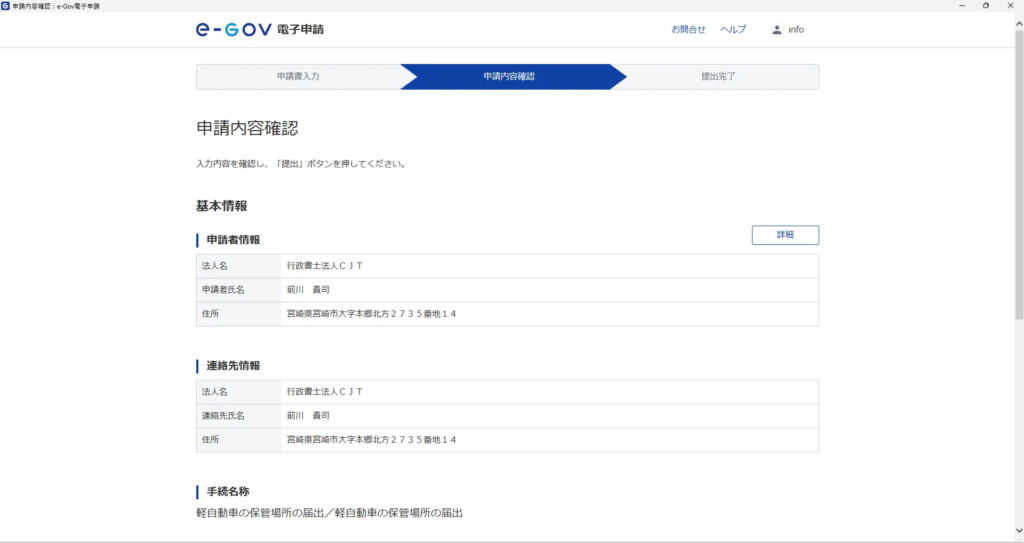Open the お問合せ contact link
The image size is (1024, 543).
688,29
